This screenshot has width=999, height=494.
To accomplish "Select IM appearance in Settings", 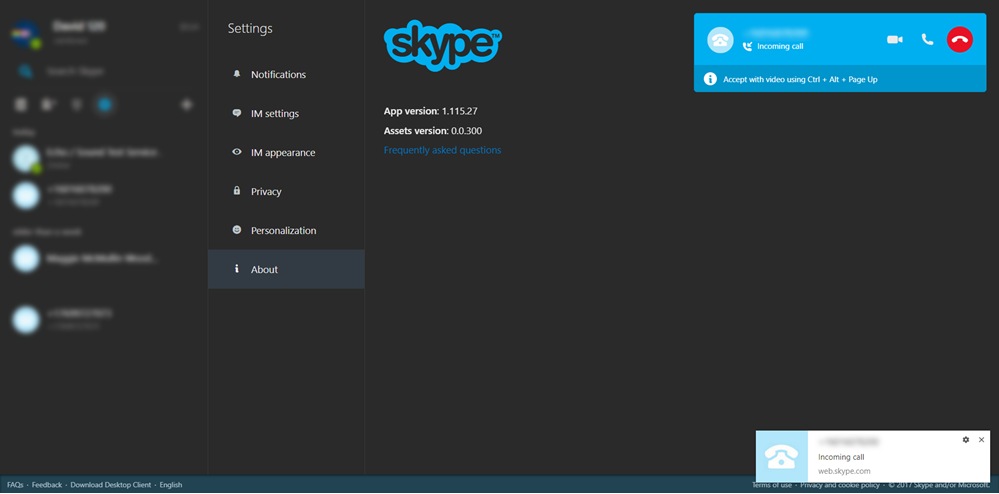I will pos(286,152).
